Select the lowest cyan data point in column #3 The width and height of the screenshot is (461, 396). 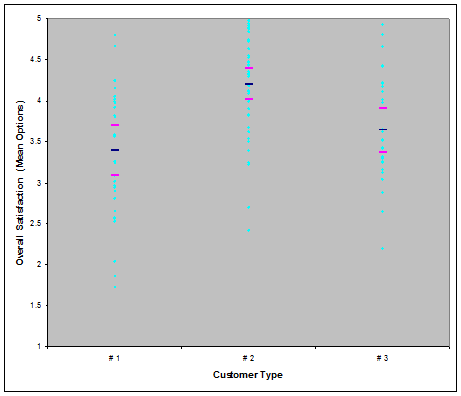(x=383, y=249)
